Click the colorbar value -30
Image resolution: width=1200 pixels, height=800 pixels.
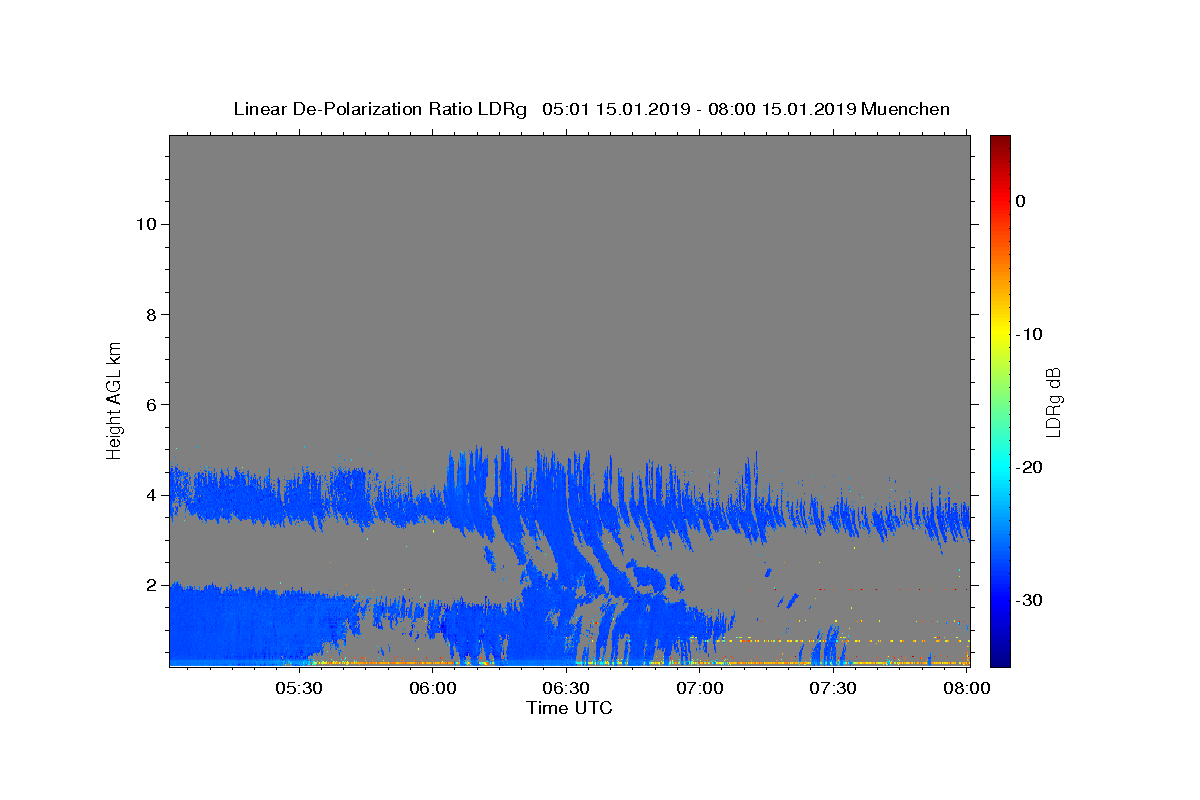[1029, 600]
